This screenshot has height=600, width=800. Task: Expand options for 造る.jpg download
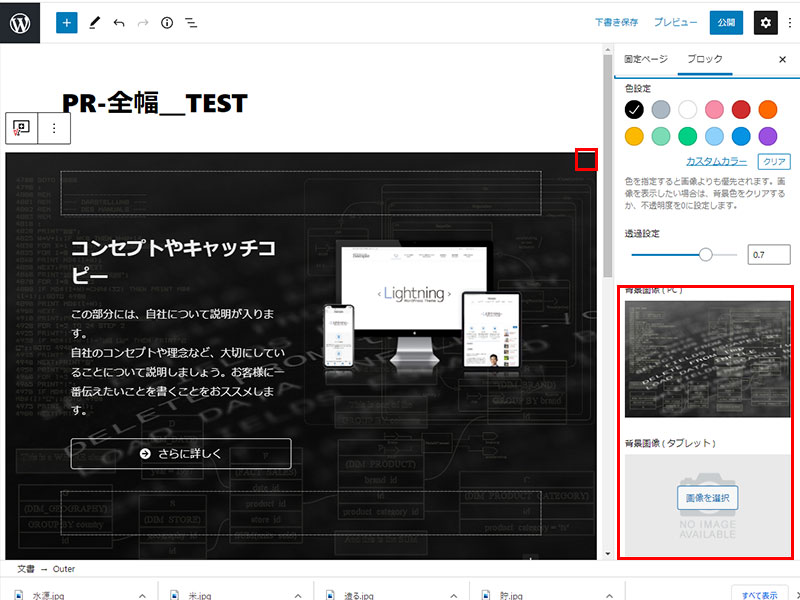click(452, 595)
